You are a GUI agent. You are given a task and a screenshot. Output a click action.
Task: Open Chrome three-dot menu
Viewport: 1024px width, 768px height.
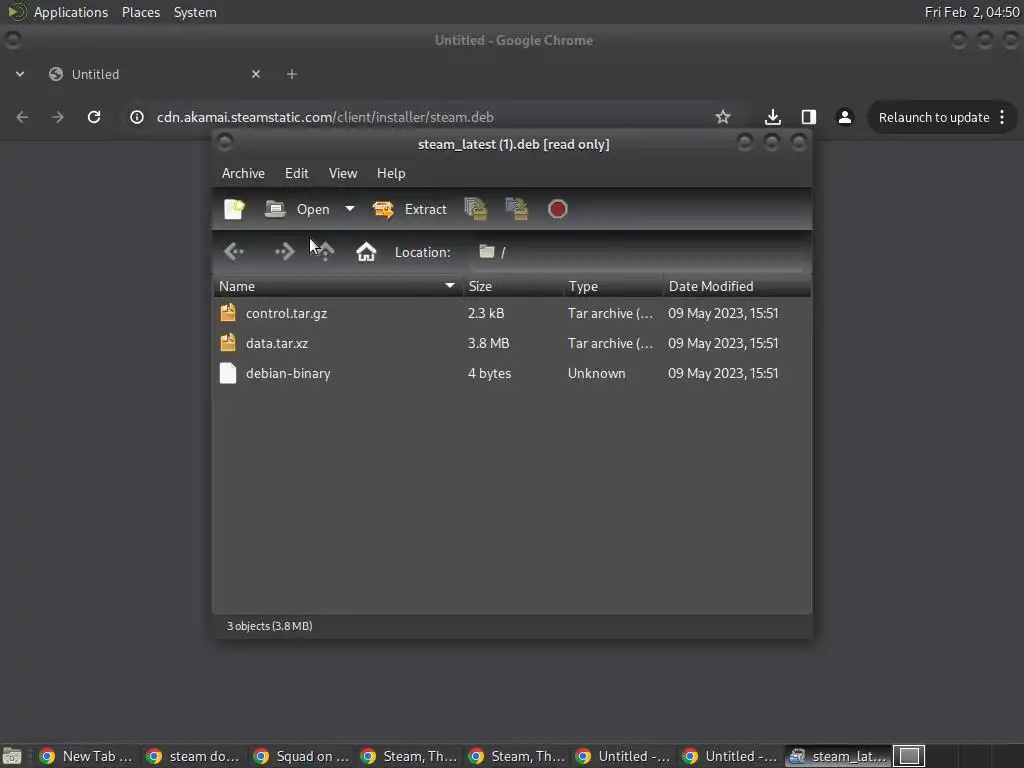point(1002,117)
